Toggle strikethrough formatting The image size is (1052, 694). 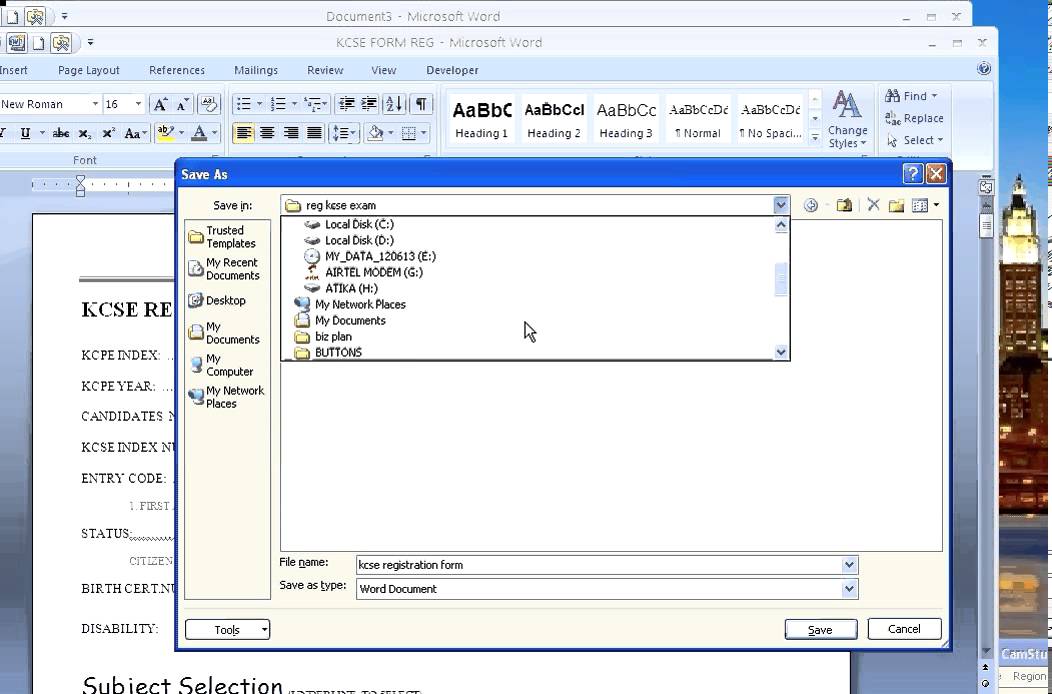(x=60, y=133)
